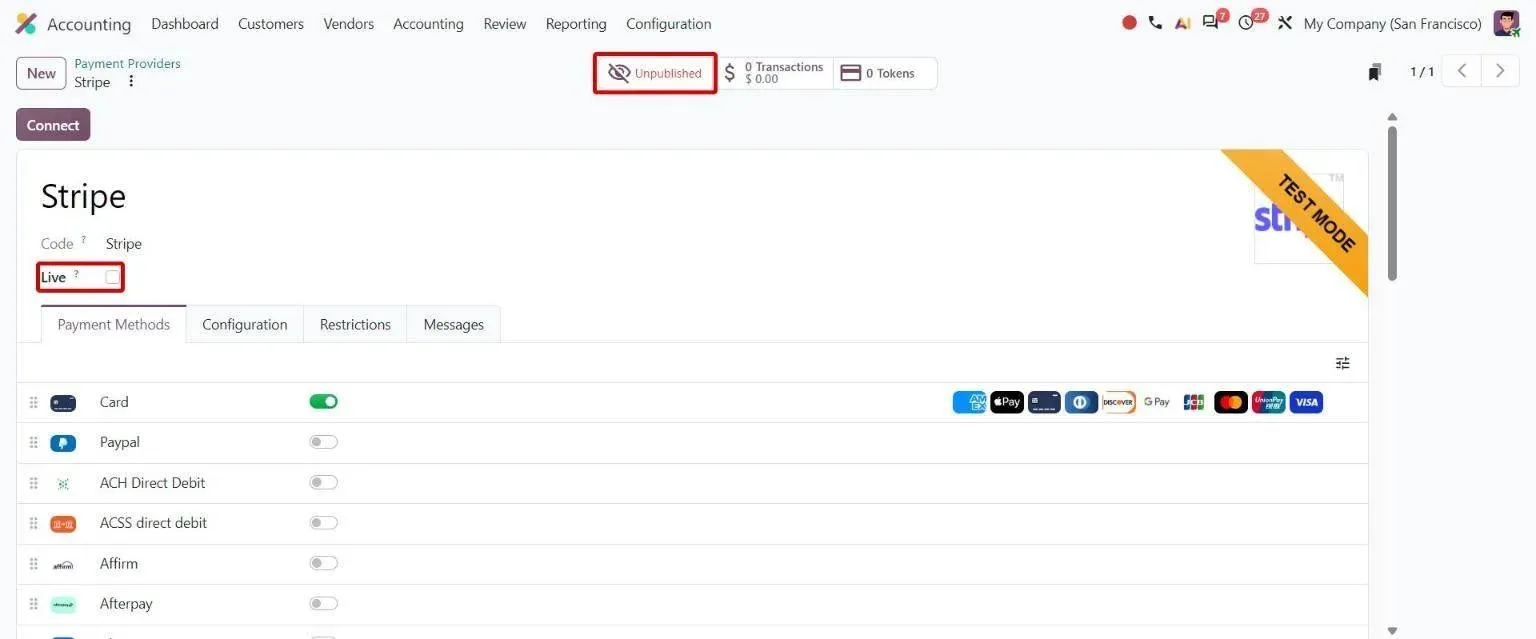Open the Accounting app home logo

pyautogui.click(x=26, y=24)
